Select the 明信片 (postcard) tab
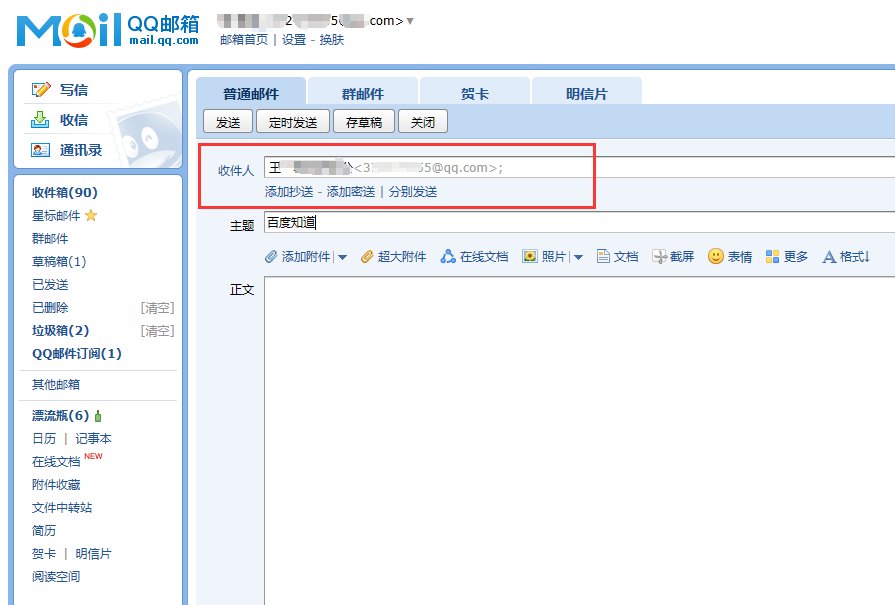This screenshot has width=895, height=605. click(x=586, y=92)
